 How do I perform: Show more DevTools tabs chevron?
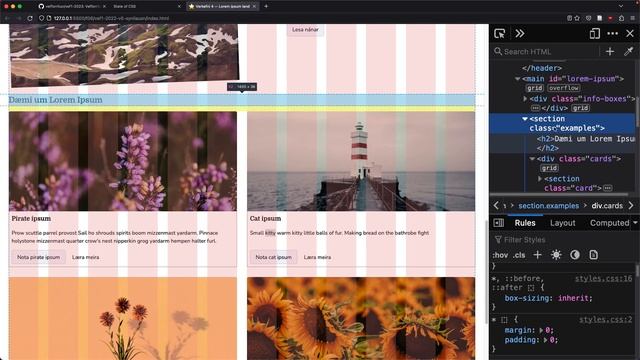click(520, 33)
